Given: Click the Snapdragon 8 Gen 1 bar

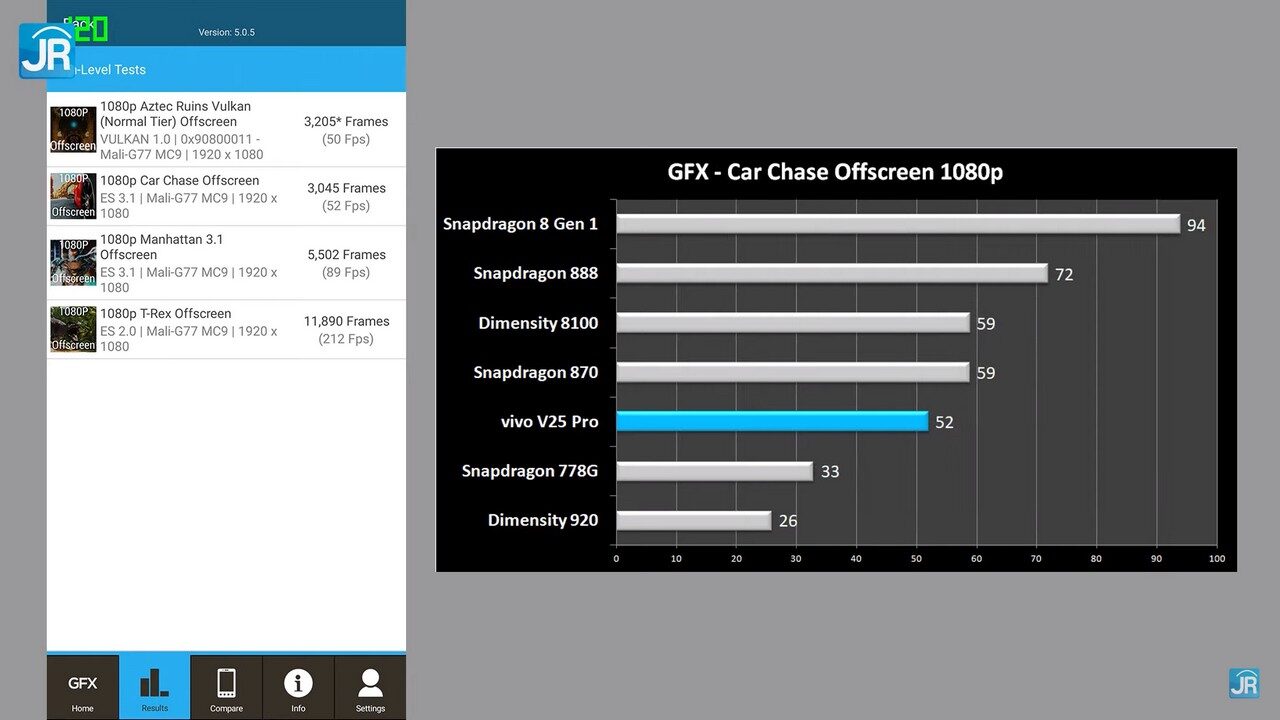Looking at the screenshot, I should point(898,224).
